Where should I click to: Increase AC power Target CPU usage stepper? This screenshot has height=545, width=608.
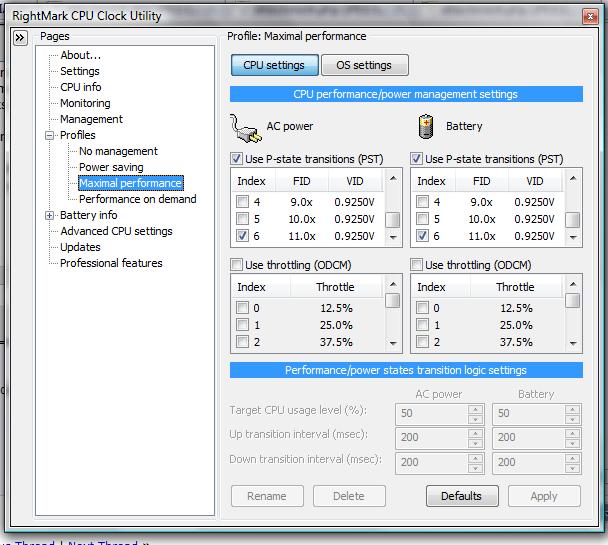(x=475, y=409)
